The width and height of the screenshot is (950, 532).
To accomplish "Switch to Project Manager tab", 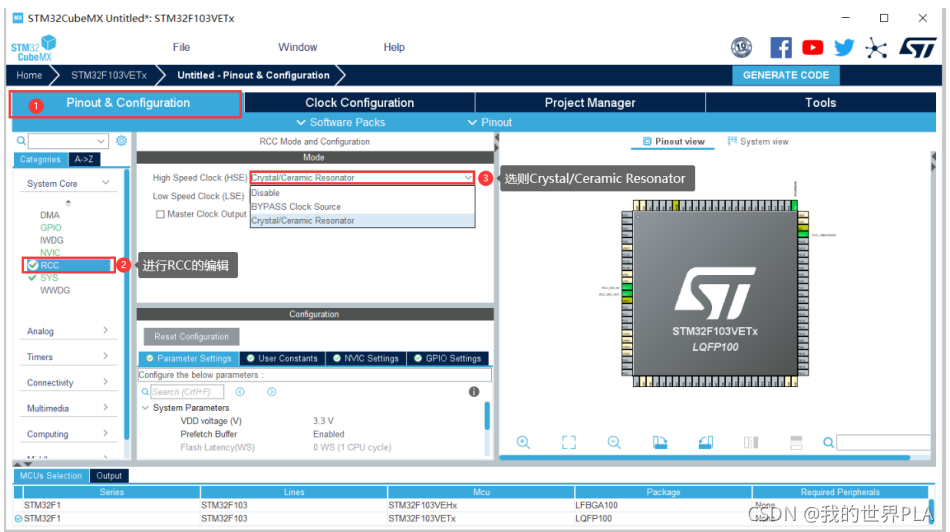I will point(590,102).
